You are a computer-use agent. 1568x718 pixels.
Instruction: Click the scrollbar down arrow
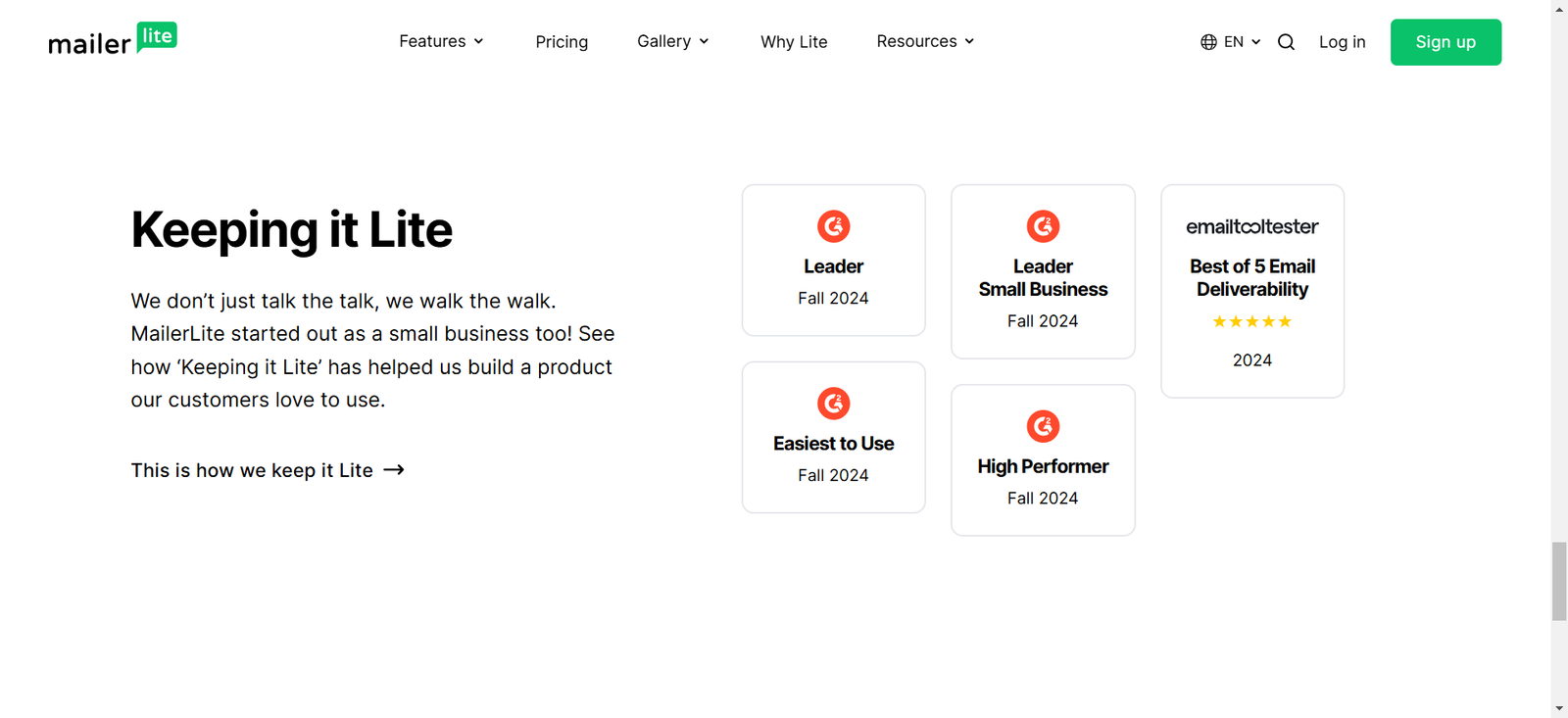tap(1559, 708)
